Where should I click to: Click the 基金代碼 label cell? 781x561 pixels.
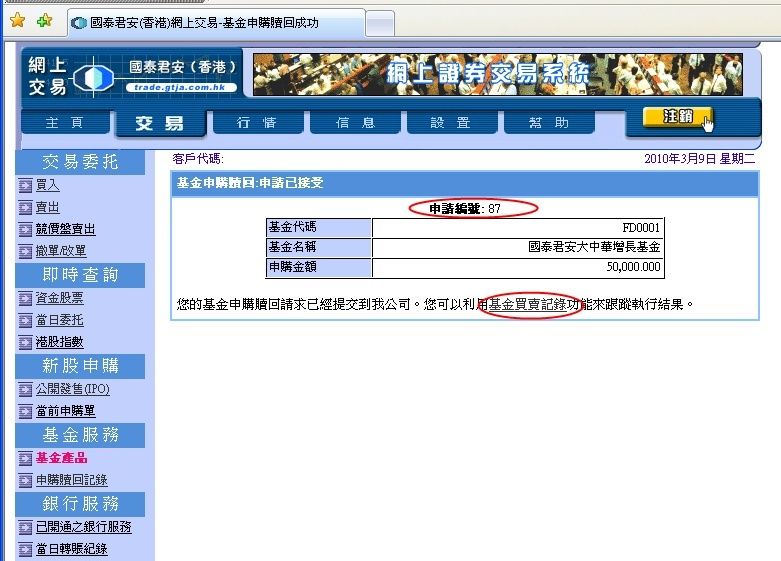[319, 228]
